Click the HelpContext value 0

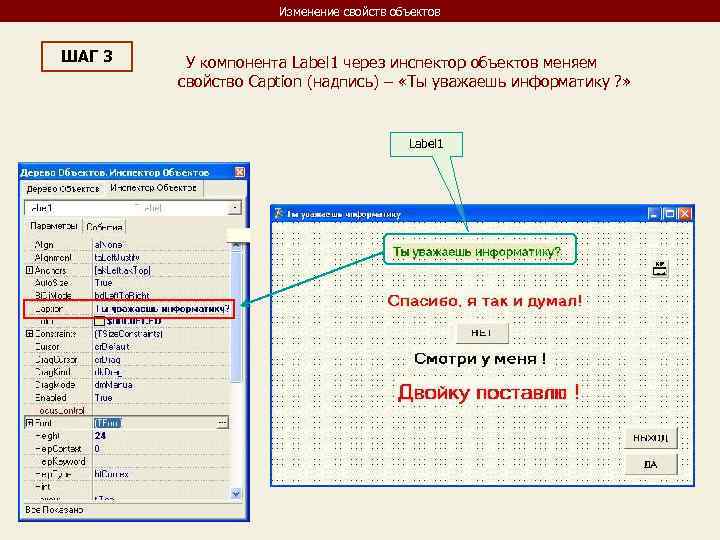click(97, 449)
